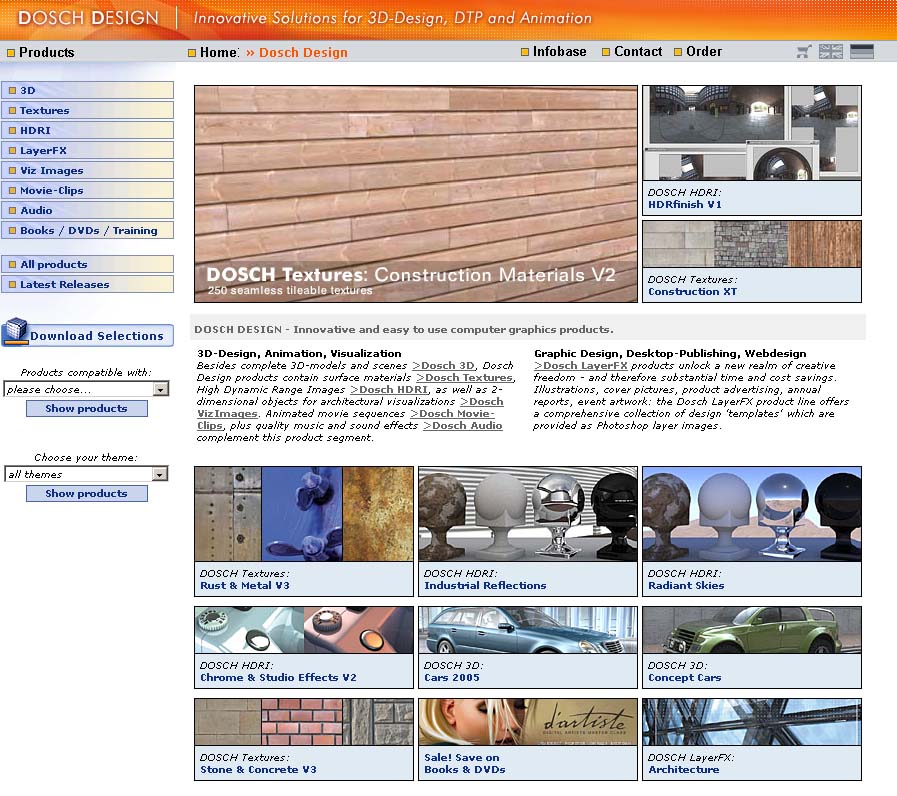The width and height of the screenshot is (897, 796).
Task: Follow the >Dosch LayerFX link
Action: (x=581, y=366)
